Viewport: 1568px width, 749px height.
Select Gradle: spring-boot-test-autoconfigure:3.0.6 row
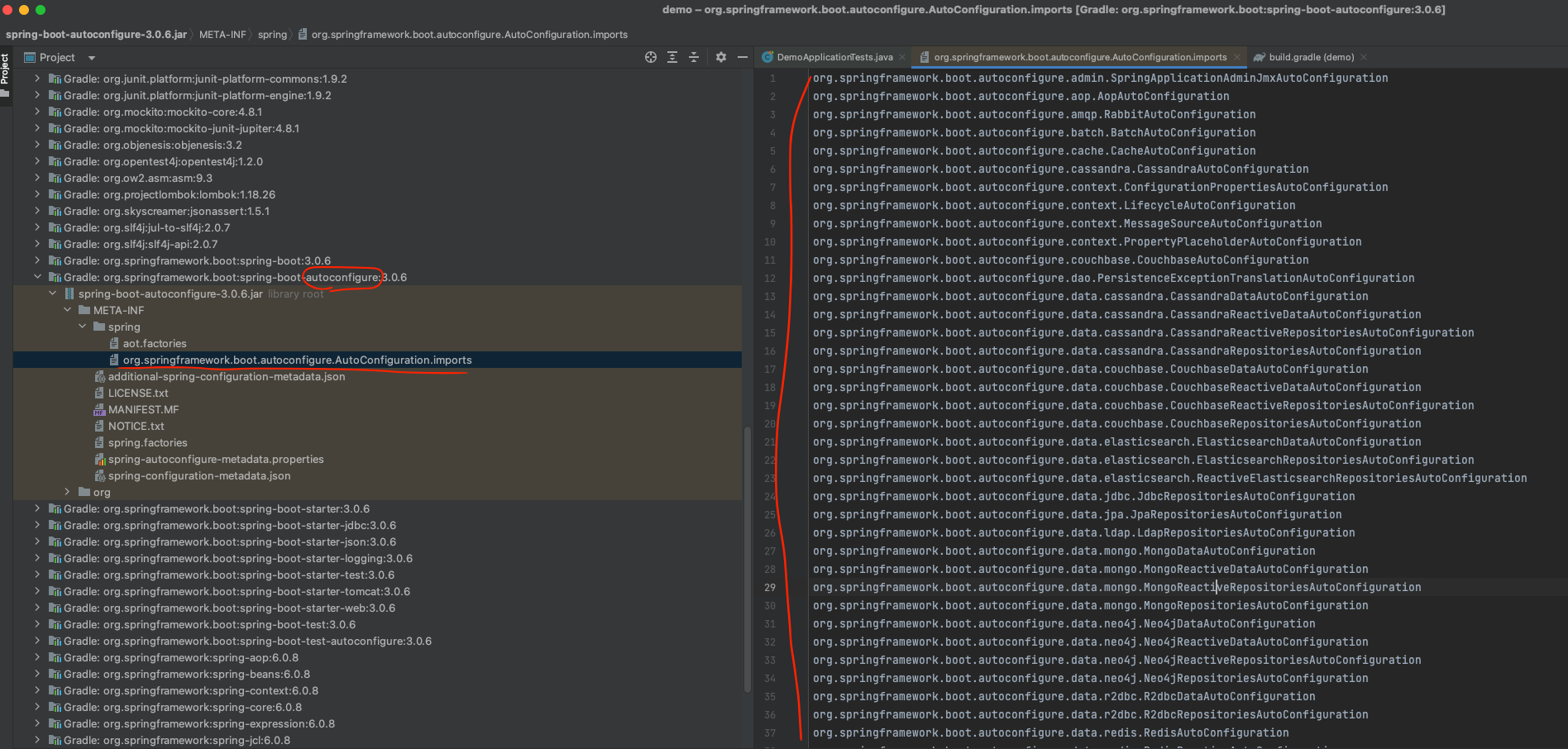(247, 641)
